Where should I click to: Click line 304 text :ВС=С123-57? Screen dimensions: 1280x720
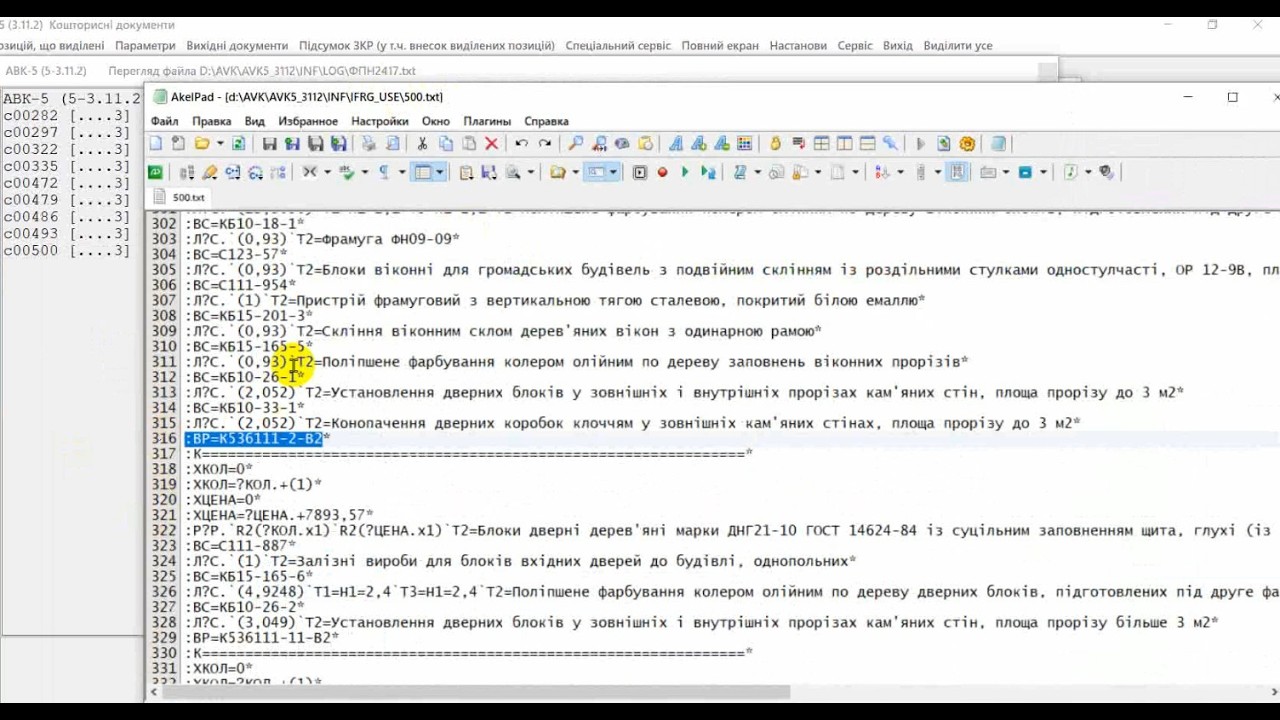point(236,255)
